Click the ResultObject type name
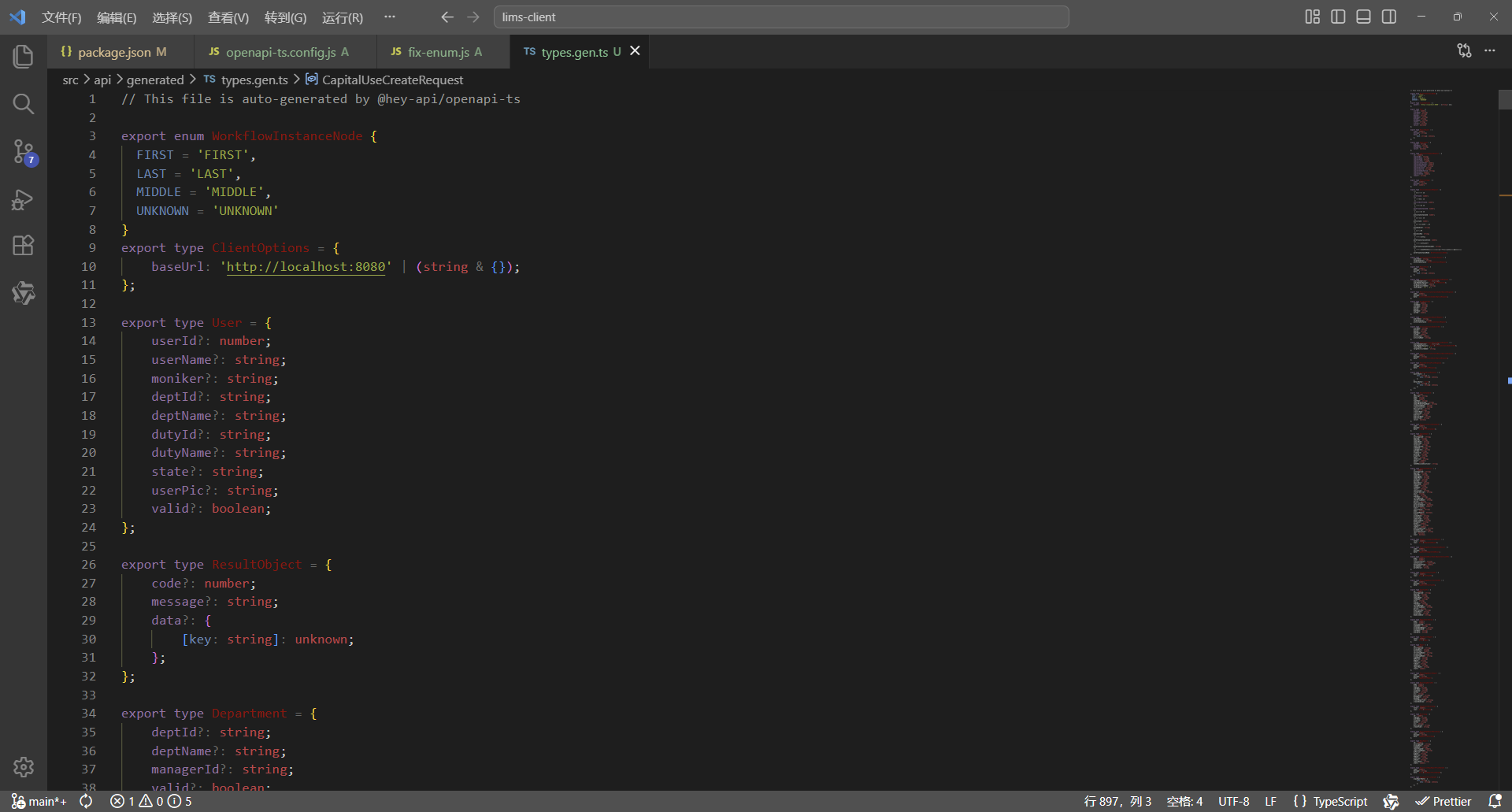The image size is (1512, 812). (257, 565)
